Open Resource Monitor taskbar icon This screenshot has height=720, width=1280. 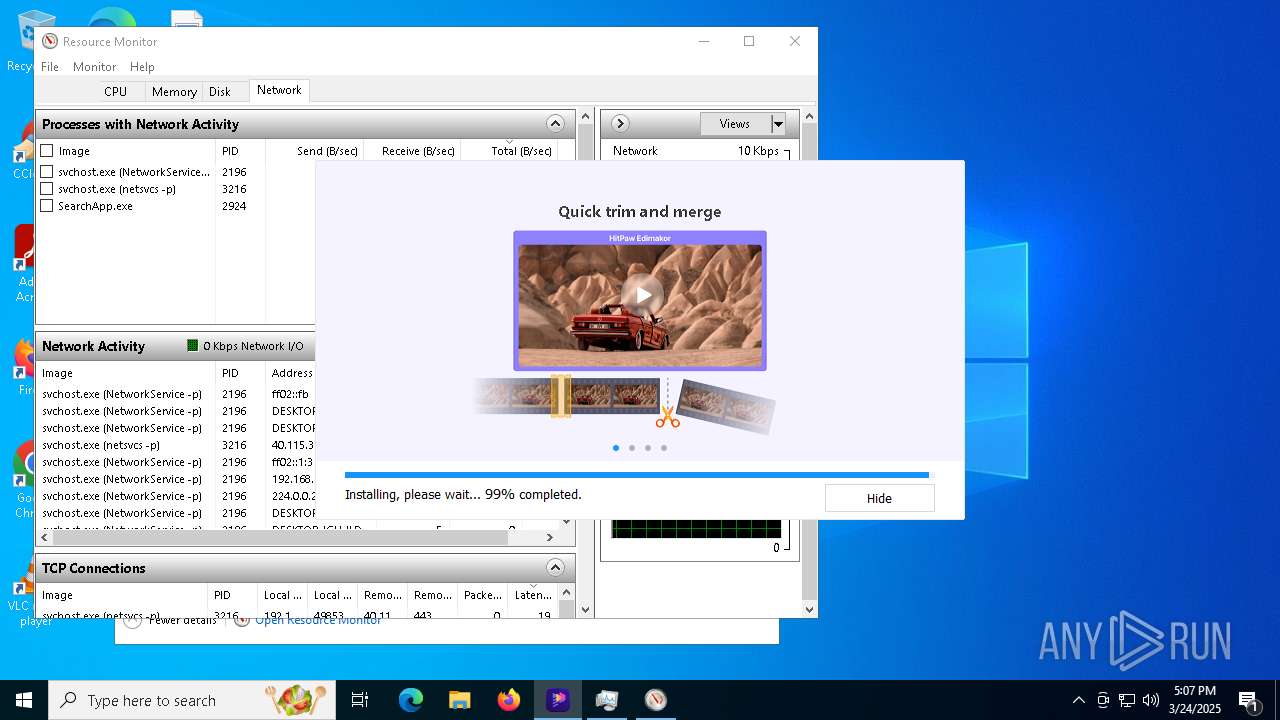tap(655, 700)
